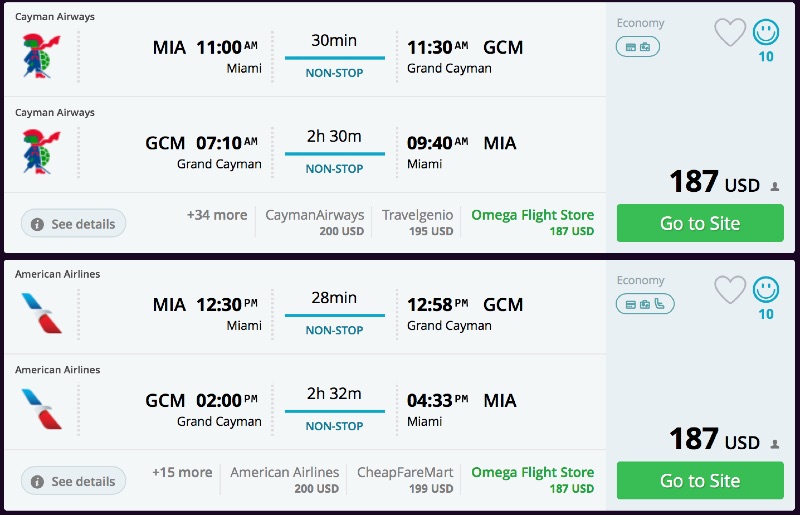This screenshot has height=515, width=800.
Task: Click smiley rating icon on Cayman Airways result
Action: click(766, 32)
